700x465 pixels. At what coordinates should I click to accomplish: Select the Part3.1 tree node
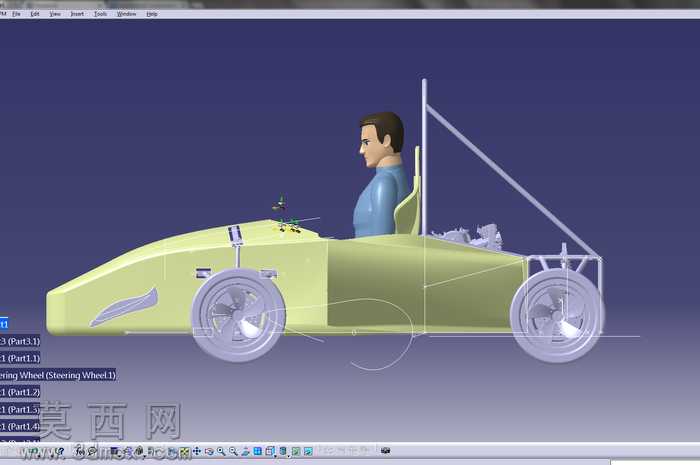20,341
